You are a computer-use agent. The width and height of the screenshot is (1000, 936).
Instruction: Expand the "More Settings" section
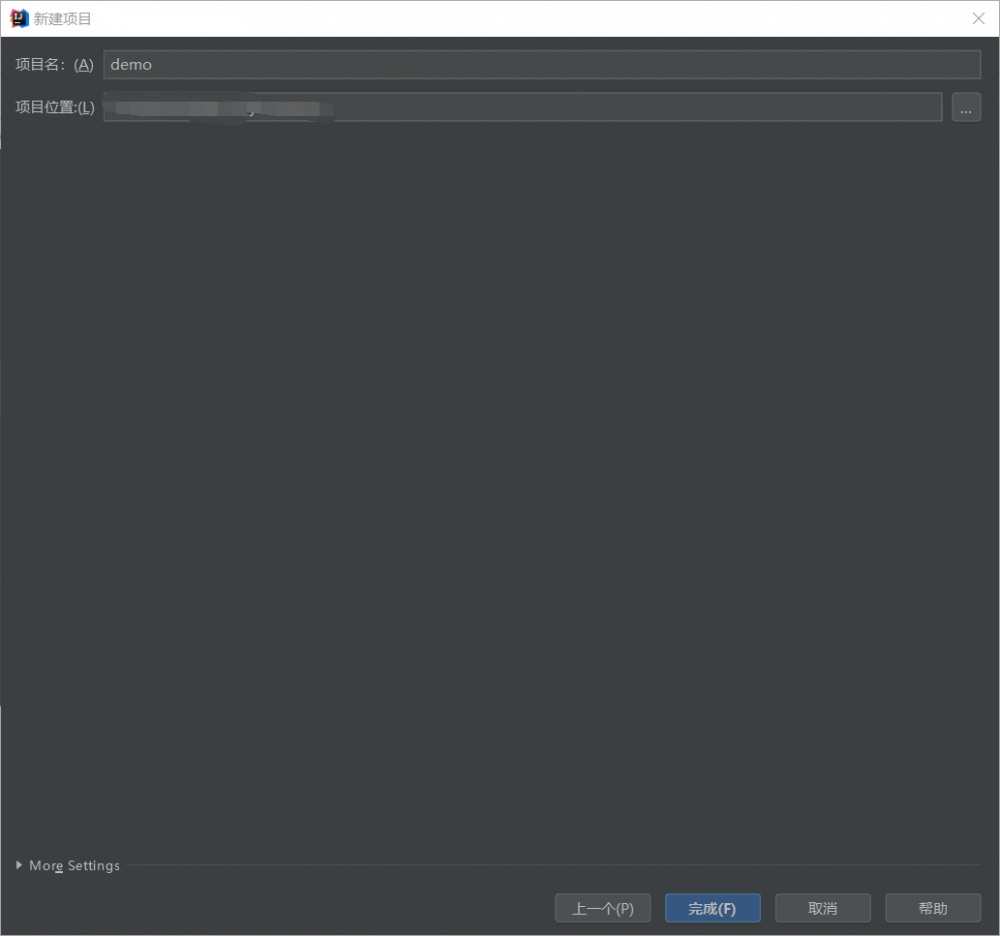coord(73,865)
